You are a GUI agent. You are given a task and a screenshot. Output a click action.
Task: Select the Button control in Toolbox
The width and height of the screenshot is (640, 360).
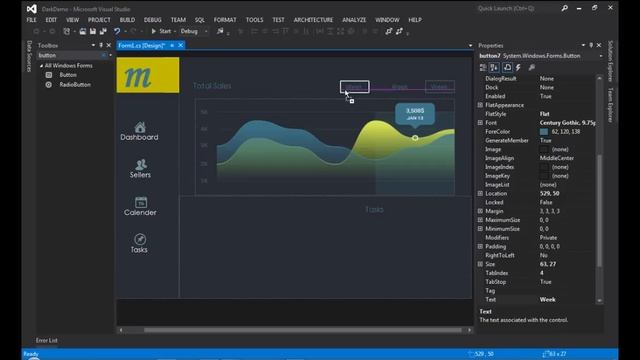pos(68,75)
